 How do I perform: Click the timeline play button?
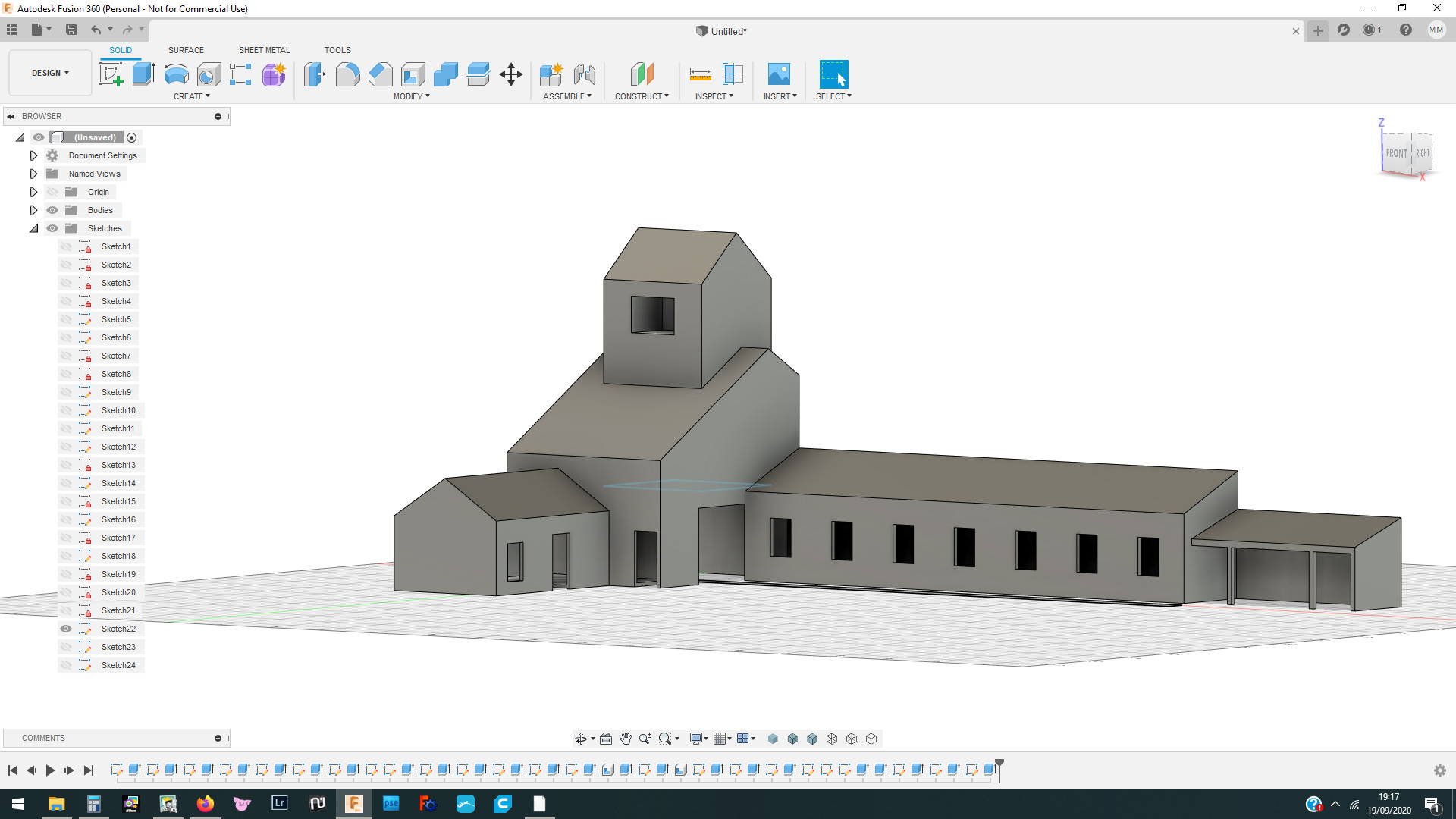tap(50, 770)
